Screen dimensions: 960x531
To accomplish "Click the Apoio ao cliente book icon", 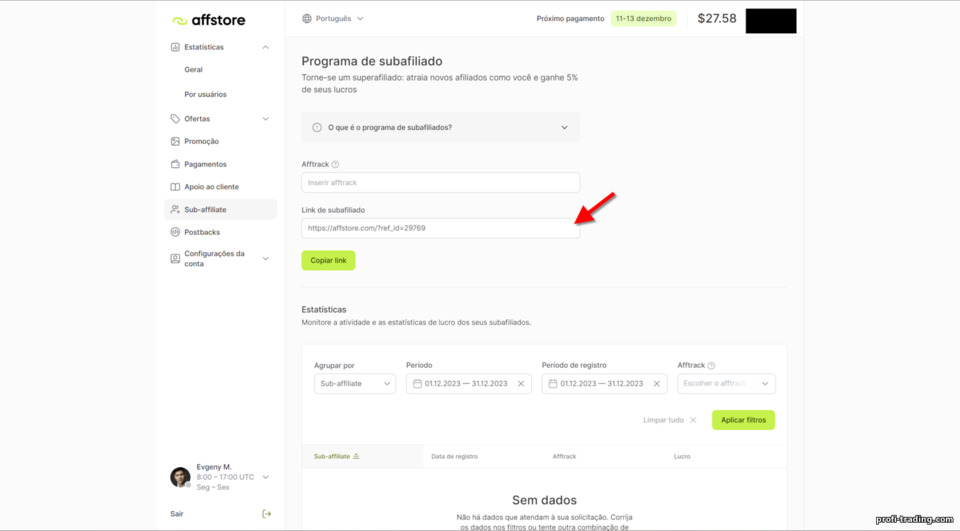I will pos(175,187).
